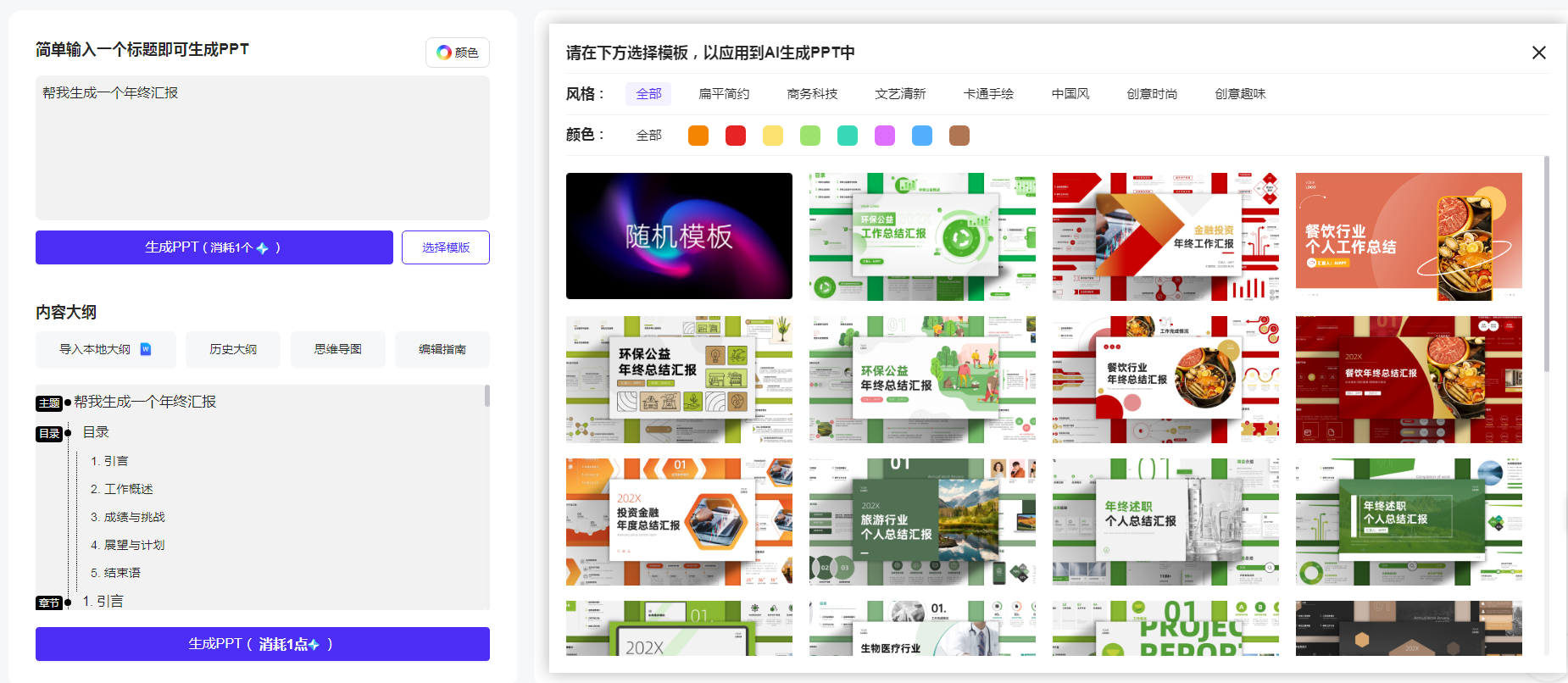Filter templates by orange color
This screenshot has width=1568, height=683.
698,136
